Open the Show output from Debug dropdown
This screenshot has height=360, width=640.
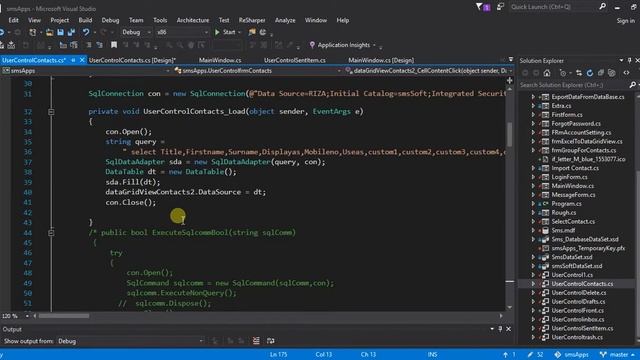pos(130,341)
